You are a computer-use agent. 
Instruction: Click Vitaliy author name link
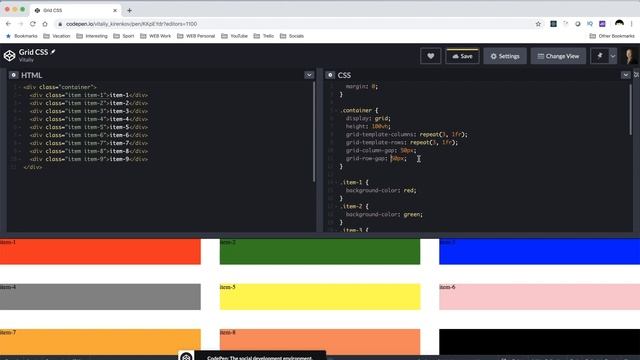26,60
